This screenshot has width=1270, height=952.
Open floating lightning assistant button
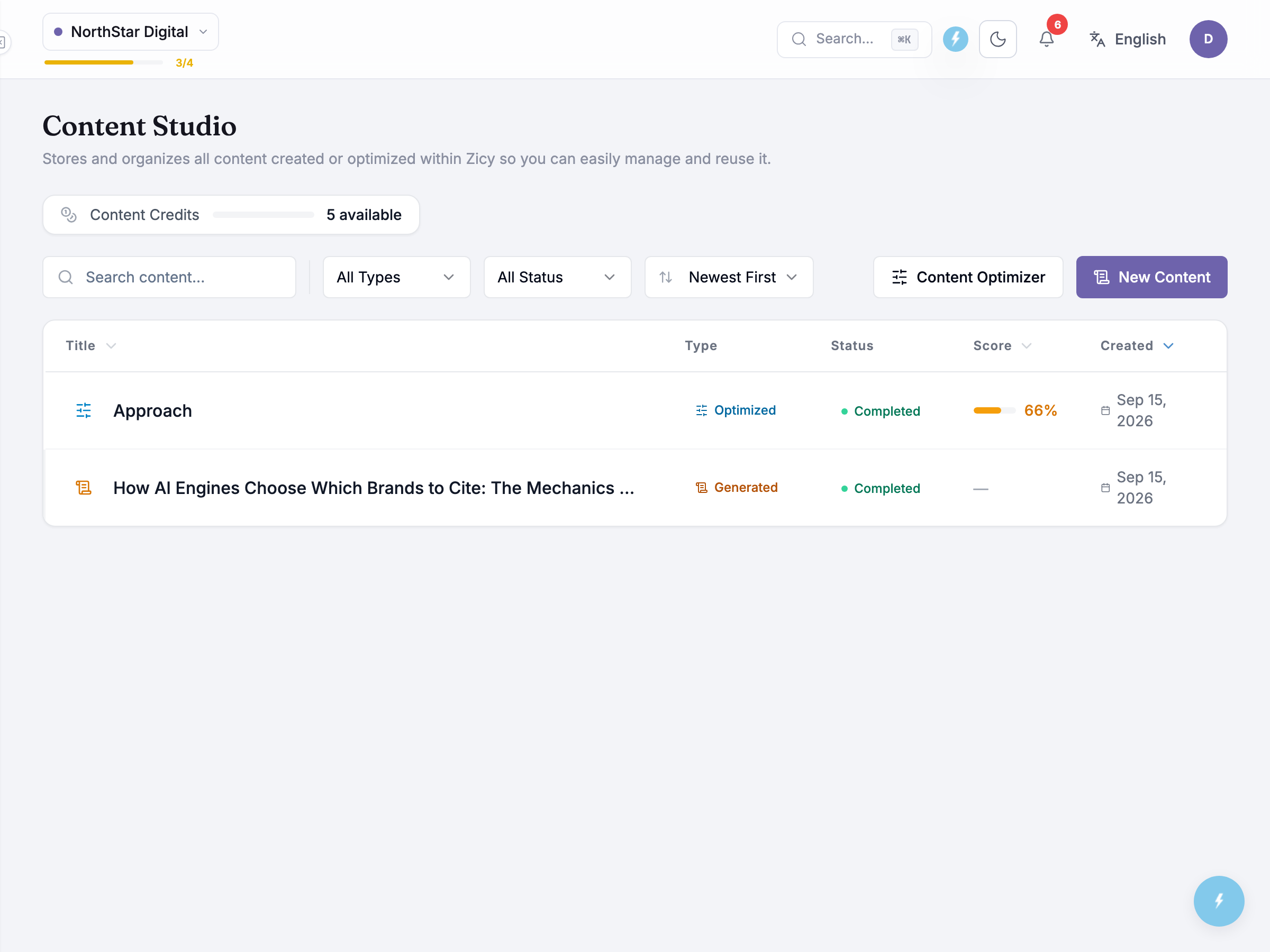coord(1218,901)
